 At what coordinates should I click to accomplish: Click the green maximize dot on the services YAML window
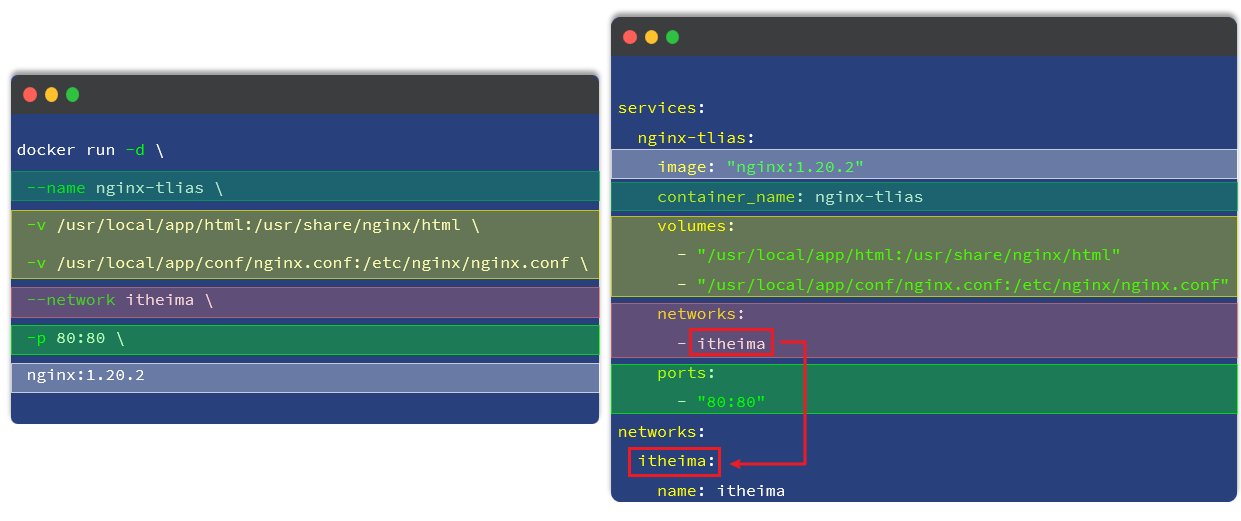(672, 37)
